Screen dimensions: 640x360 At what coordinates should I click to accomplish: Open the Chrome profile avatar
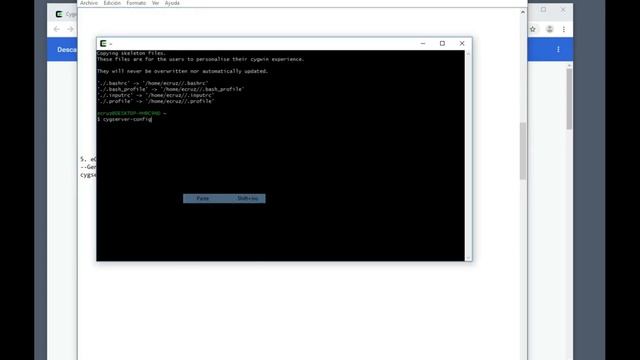(x=550, y=29)
